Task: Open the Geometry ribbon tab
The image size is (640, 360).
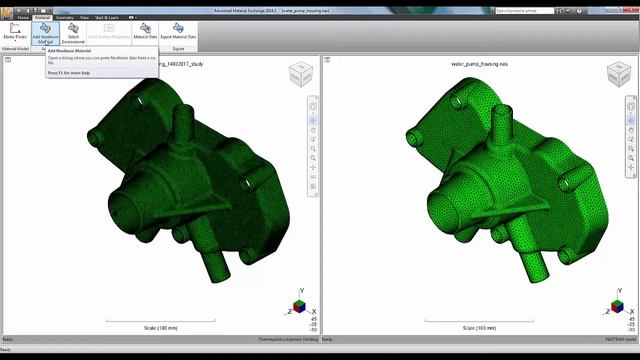Action: tap(64, 18)
